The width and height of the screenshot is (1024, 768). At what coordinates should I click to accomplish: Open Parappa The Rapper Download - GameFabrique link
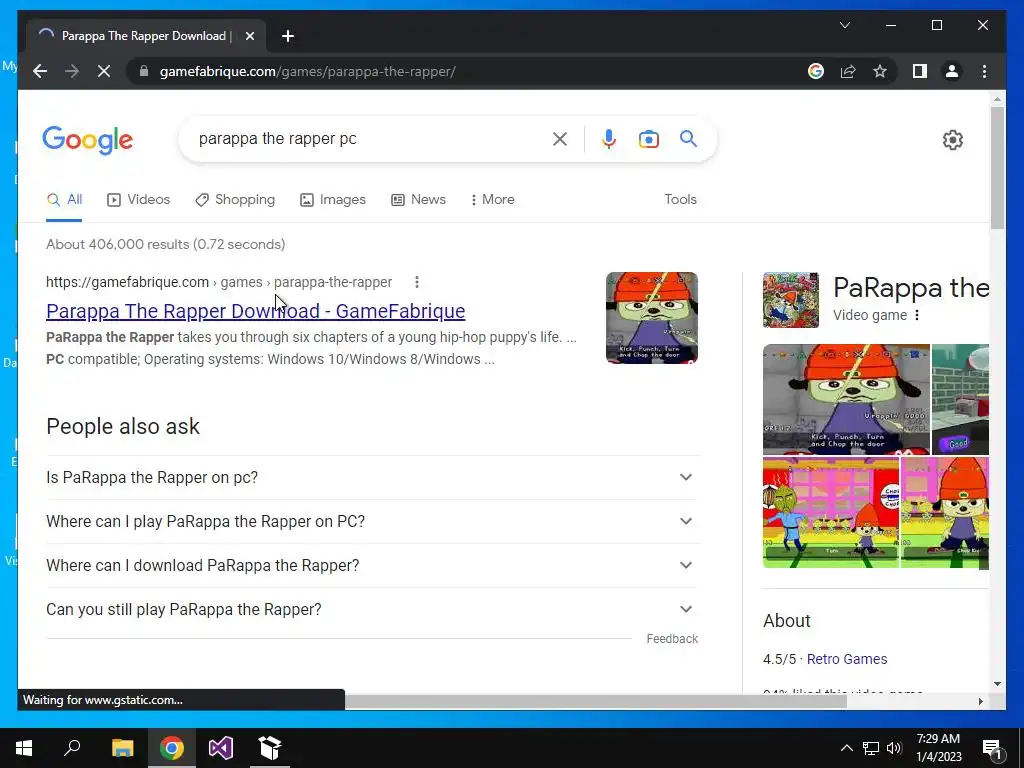click(255, 311)
